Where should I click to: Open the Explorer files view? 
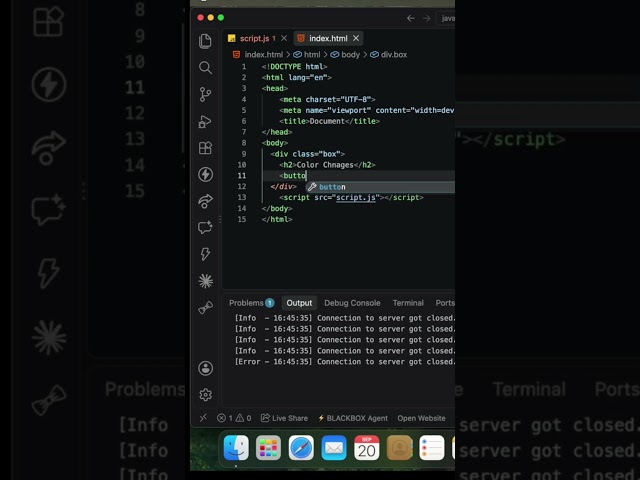click(x=205, y=41)
